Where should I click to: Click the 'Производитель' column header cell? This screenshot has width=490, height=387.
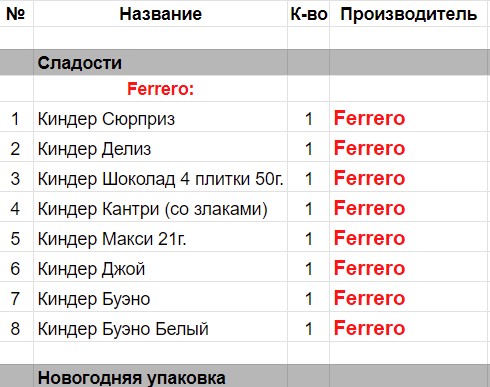(x=410, y=14)
